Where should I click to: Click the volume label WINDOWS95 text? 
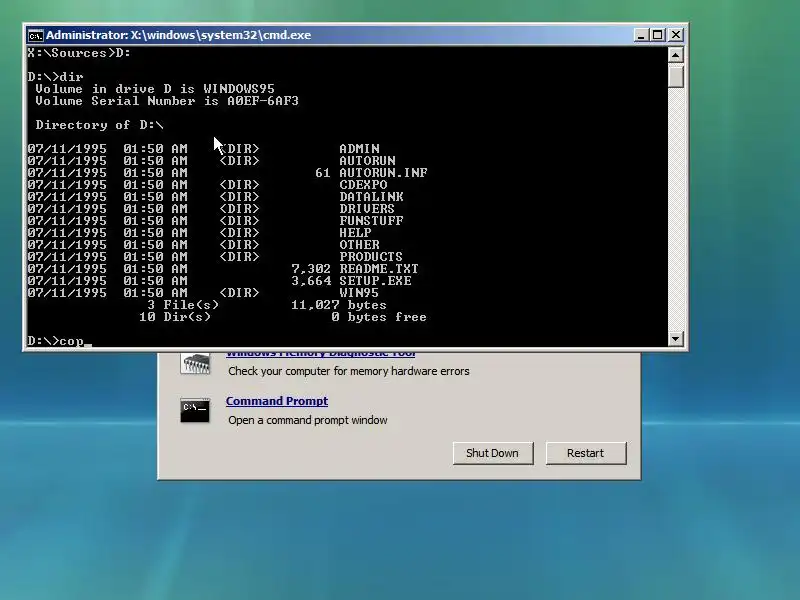[x=239, y=89]
